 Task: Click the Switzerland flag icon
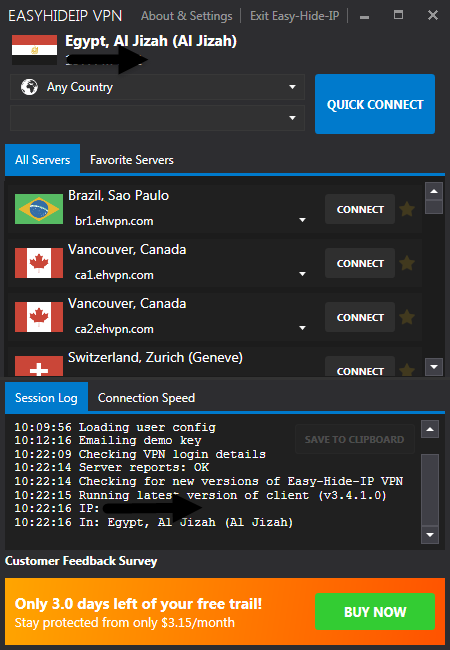click(39, 366)
